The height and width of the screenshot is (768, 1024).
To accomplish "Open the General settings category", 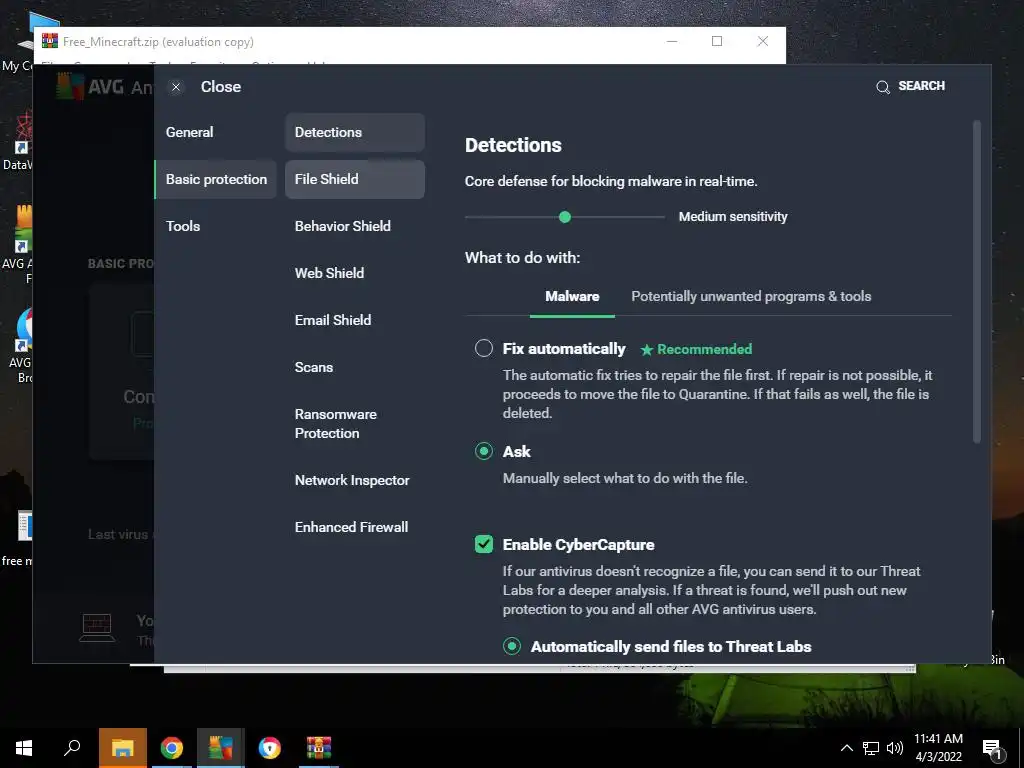I will (189, 132).
